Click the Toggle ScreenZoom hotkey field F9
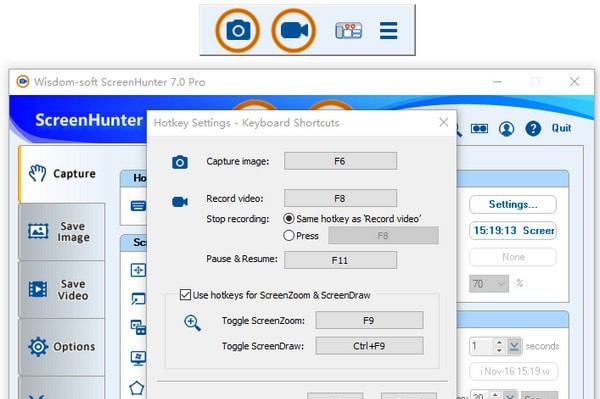 (369, 320)
